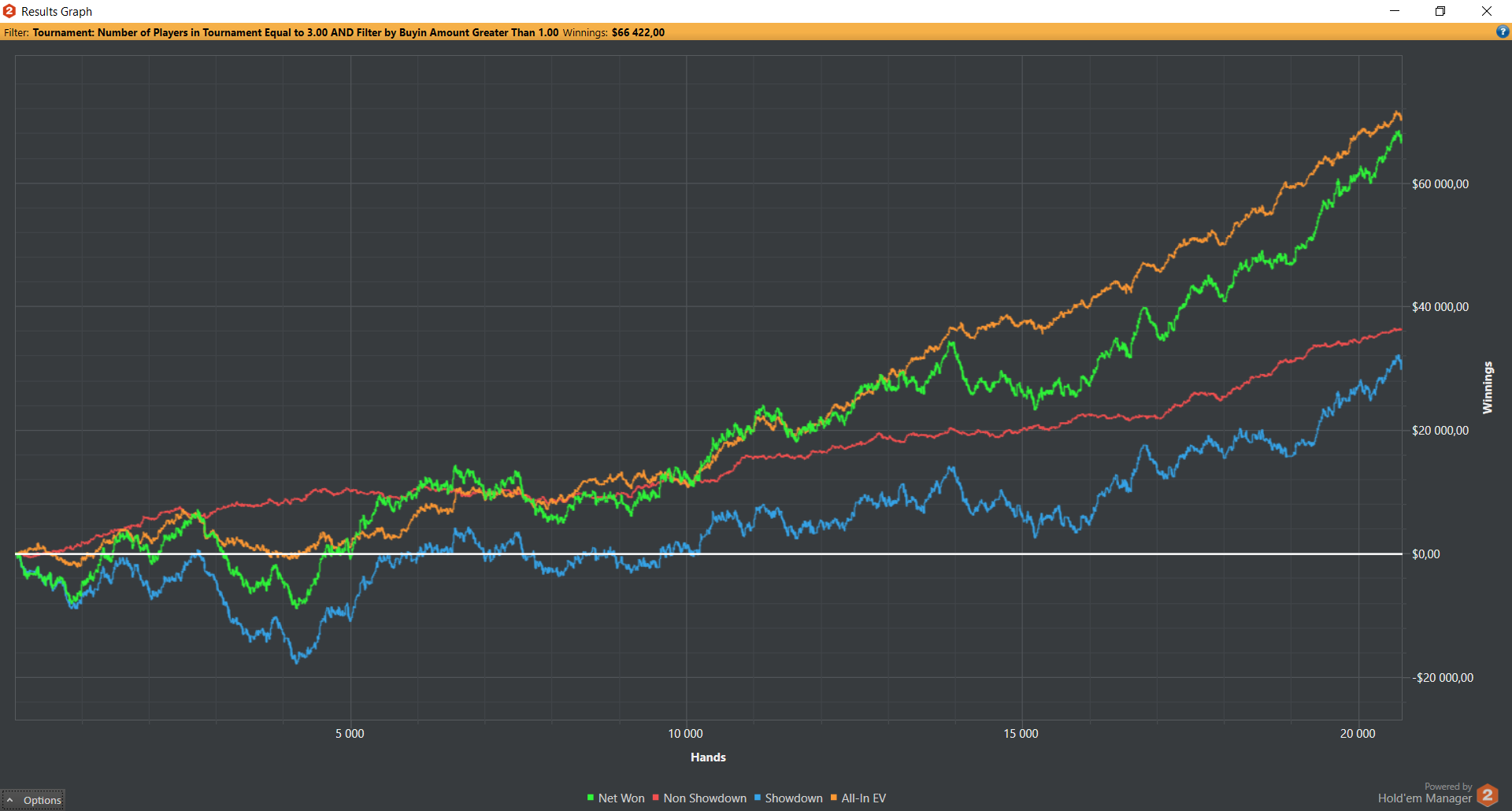Minimize the Results Graph window

point(1395,11)
